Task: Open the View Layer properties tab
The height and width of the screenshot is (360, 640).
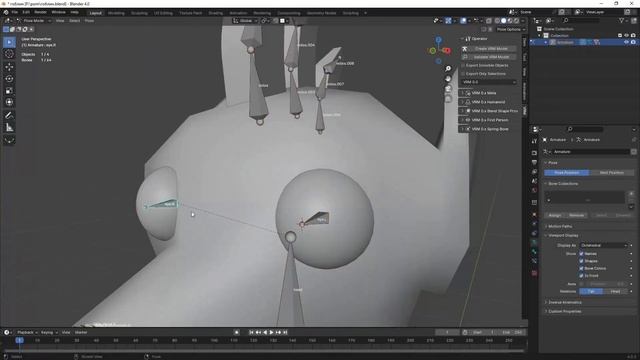Action: (534, 172)
